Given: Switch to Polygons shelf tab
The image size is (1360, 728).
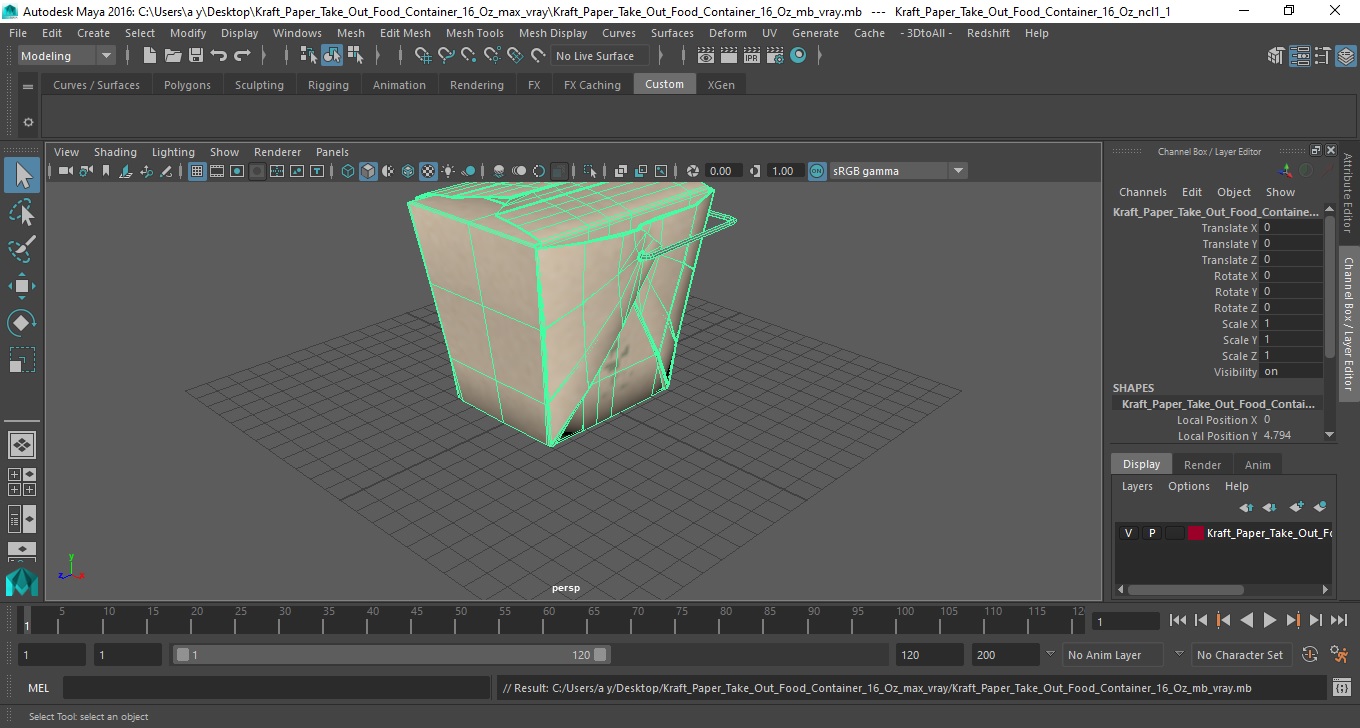Looking at the screenshot, I should pos(187,85).
